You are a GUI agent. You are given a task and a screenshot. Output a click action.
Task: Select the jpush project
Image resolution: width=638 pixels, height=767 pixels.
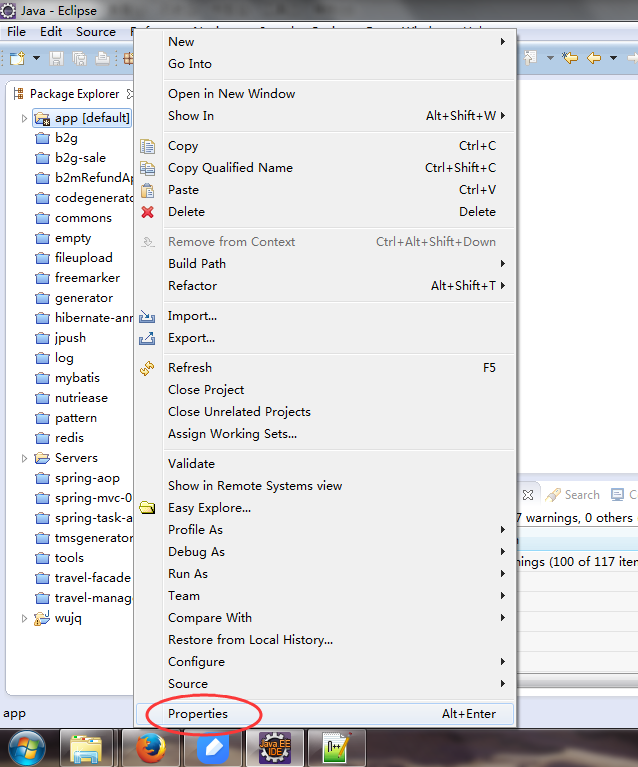[x=61, y=338]
